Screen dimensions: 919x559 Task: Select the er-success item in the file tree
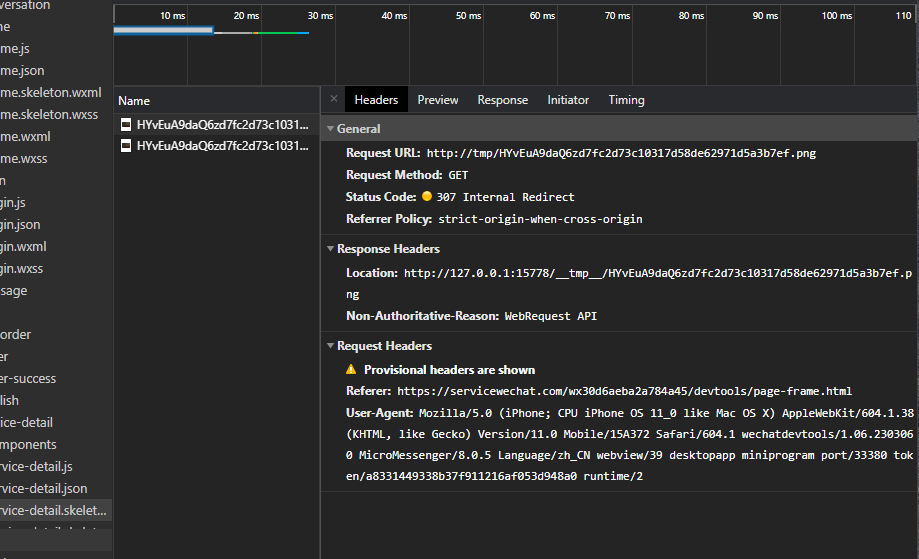click(28, 379)
